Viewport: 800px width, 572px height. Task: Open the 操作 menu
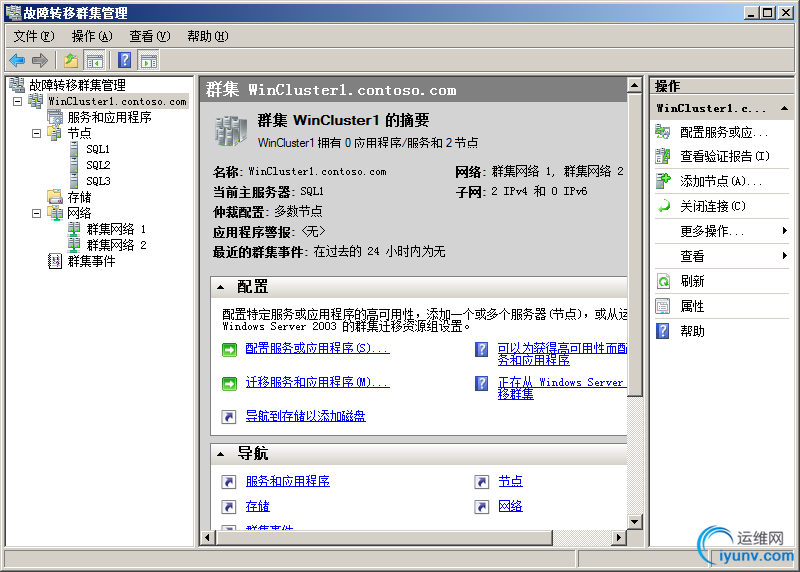click(x=92, y=36)
